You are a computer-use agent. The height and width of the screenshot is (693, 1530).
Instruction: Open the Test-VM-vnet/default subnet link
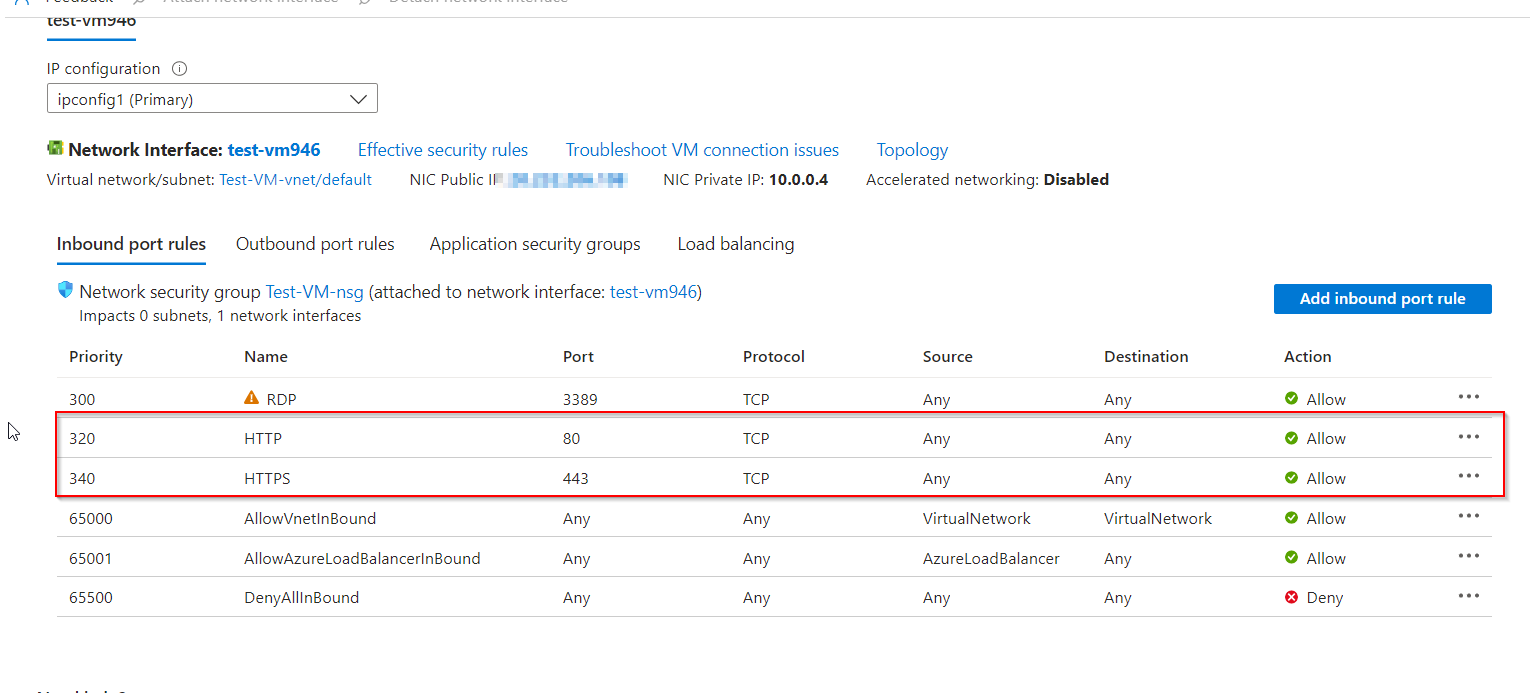click(x=295, y=180)
